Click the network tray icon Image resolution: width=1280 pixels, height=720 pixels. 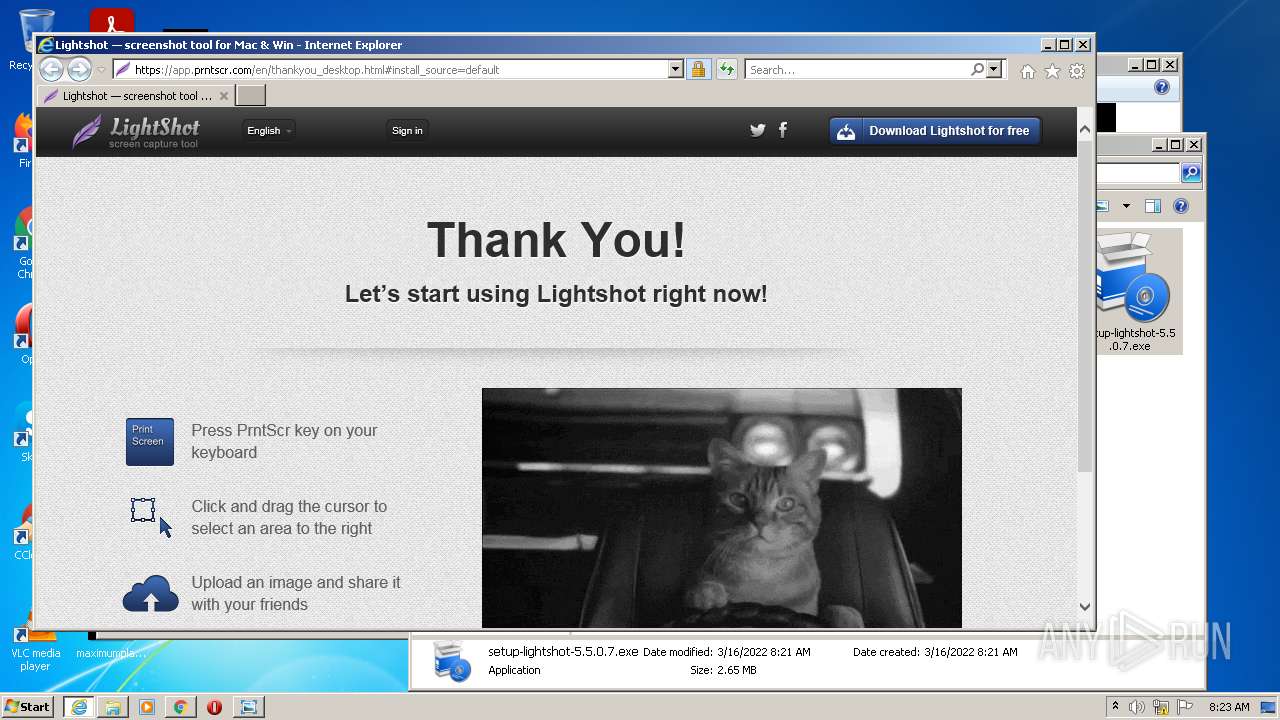pyautogui.click(x=1161, y=707)
